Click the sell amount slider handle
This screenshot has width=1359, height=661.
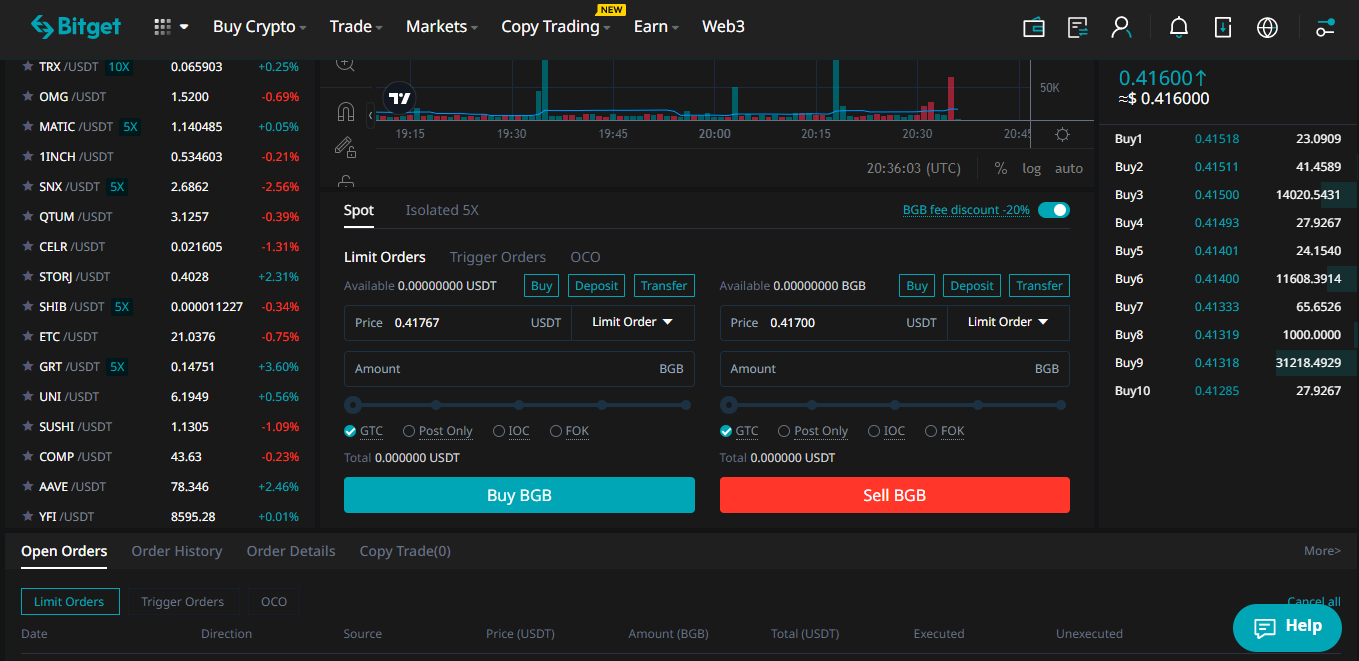[x=729, y=405]
